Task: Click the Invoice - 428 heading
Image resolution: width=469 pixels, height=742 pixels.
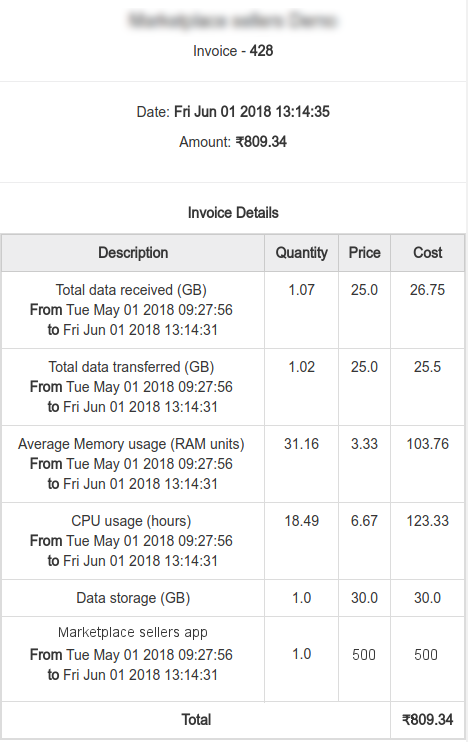Action: [233, 51]
